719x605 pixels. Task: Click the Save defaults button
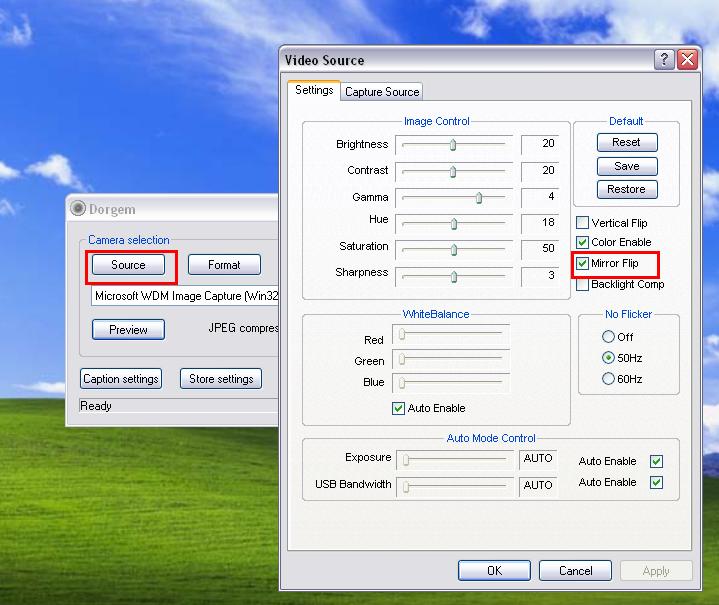(x=627, y=166)
